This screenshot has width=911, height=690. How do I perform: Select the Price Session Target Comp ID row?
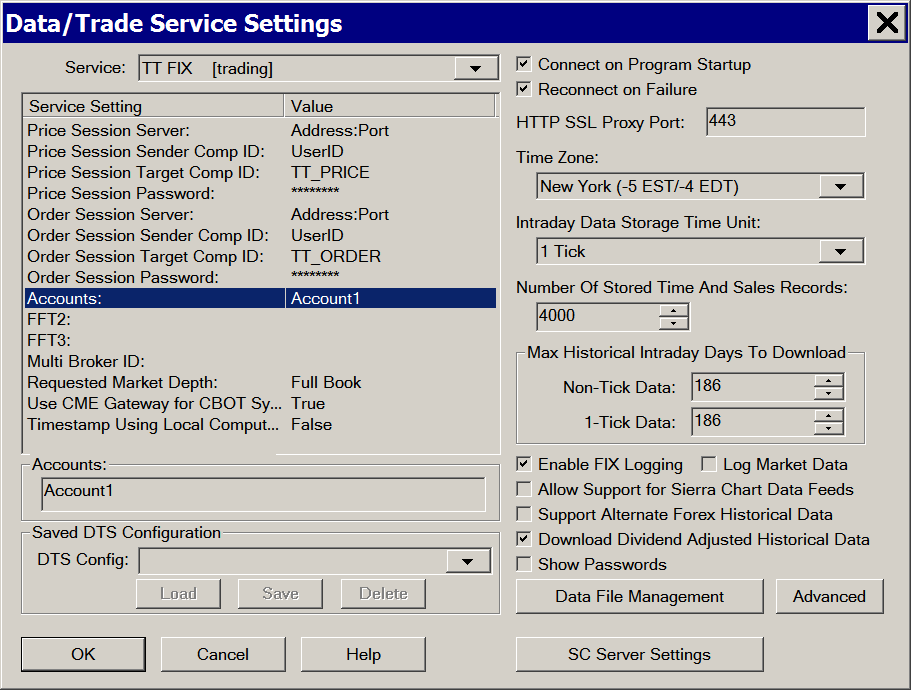click(x=260, y=172)
